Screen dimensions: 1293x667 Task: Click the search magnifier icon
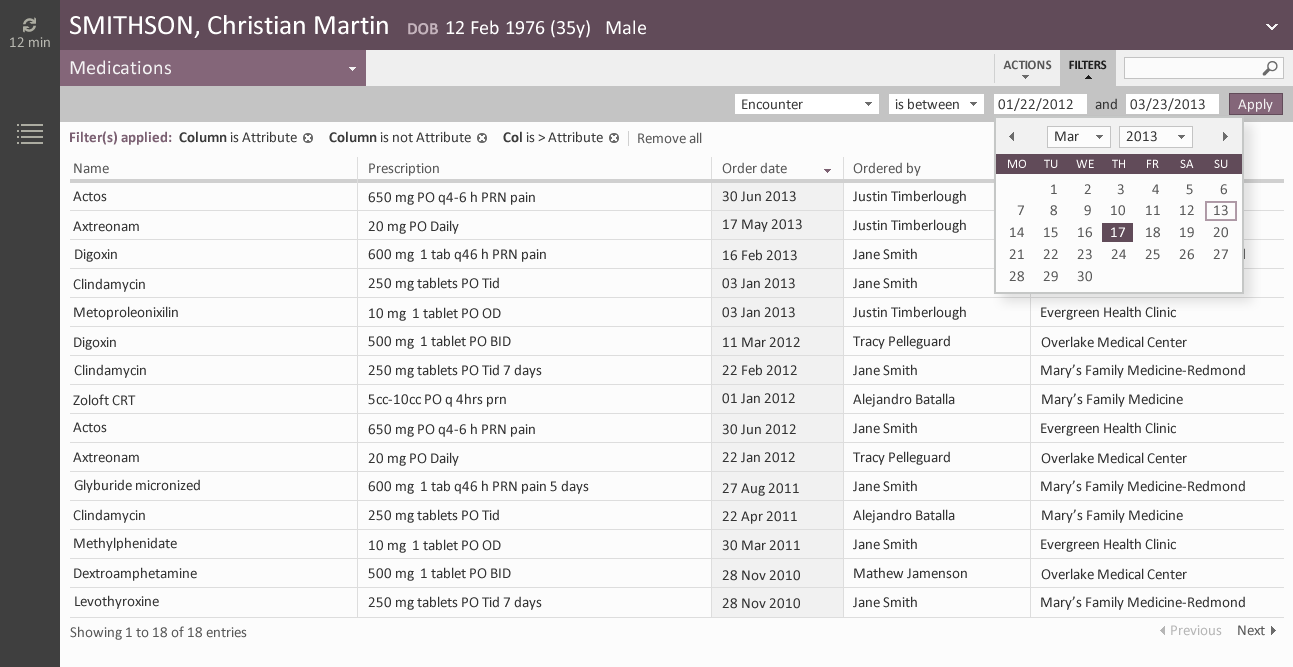[1268, 68]
